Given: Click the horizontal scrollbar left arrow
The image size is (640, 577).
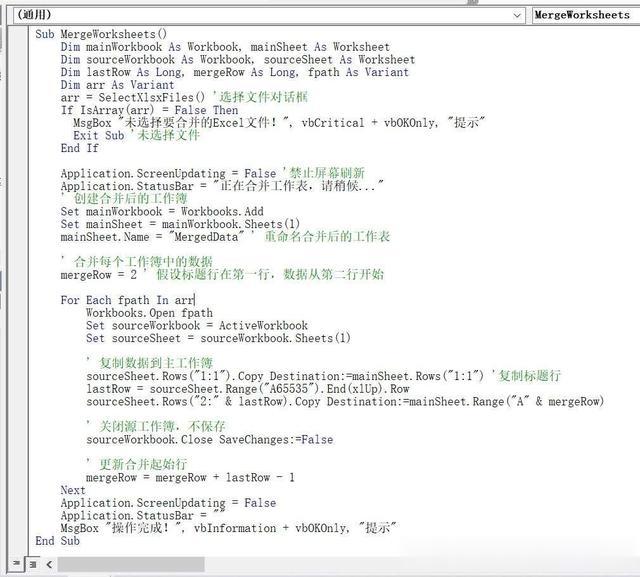Looking at the screenshot, I should 49,564.
